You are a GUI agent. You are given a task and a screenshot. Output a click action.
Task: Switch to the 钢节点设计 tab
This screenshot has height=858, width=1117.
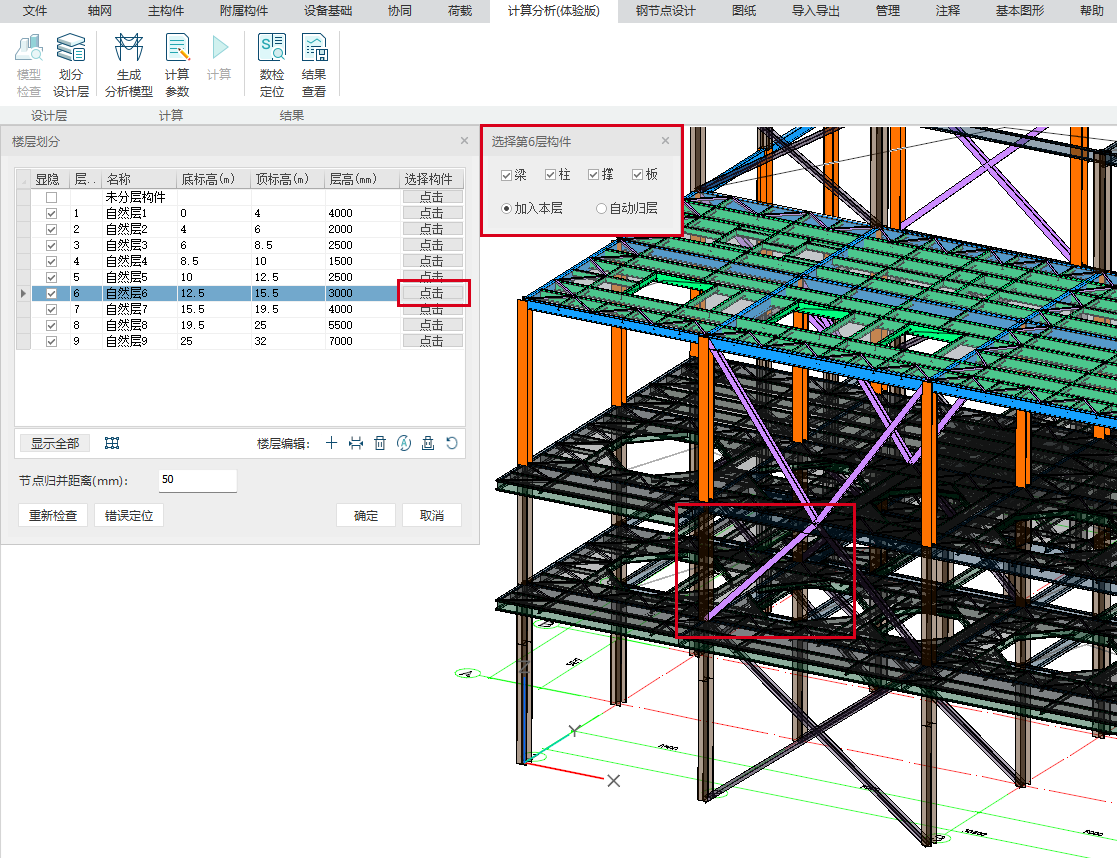pyautogui.click(x=665, y=11)
